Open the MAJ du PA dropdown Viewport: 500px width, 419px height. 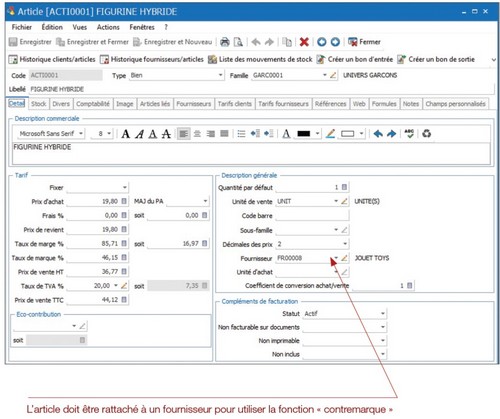coord(205,201)
